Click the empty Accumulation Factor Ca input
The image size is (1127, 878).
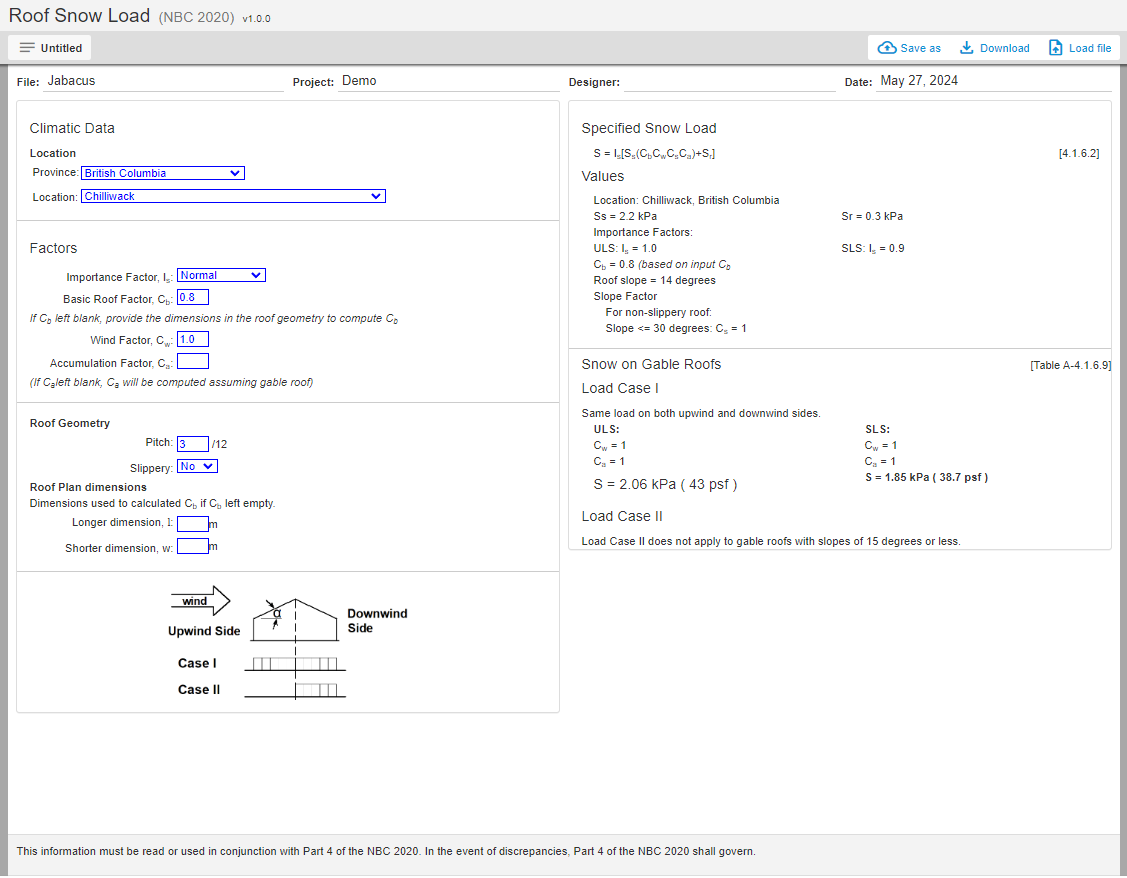193,361
